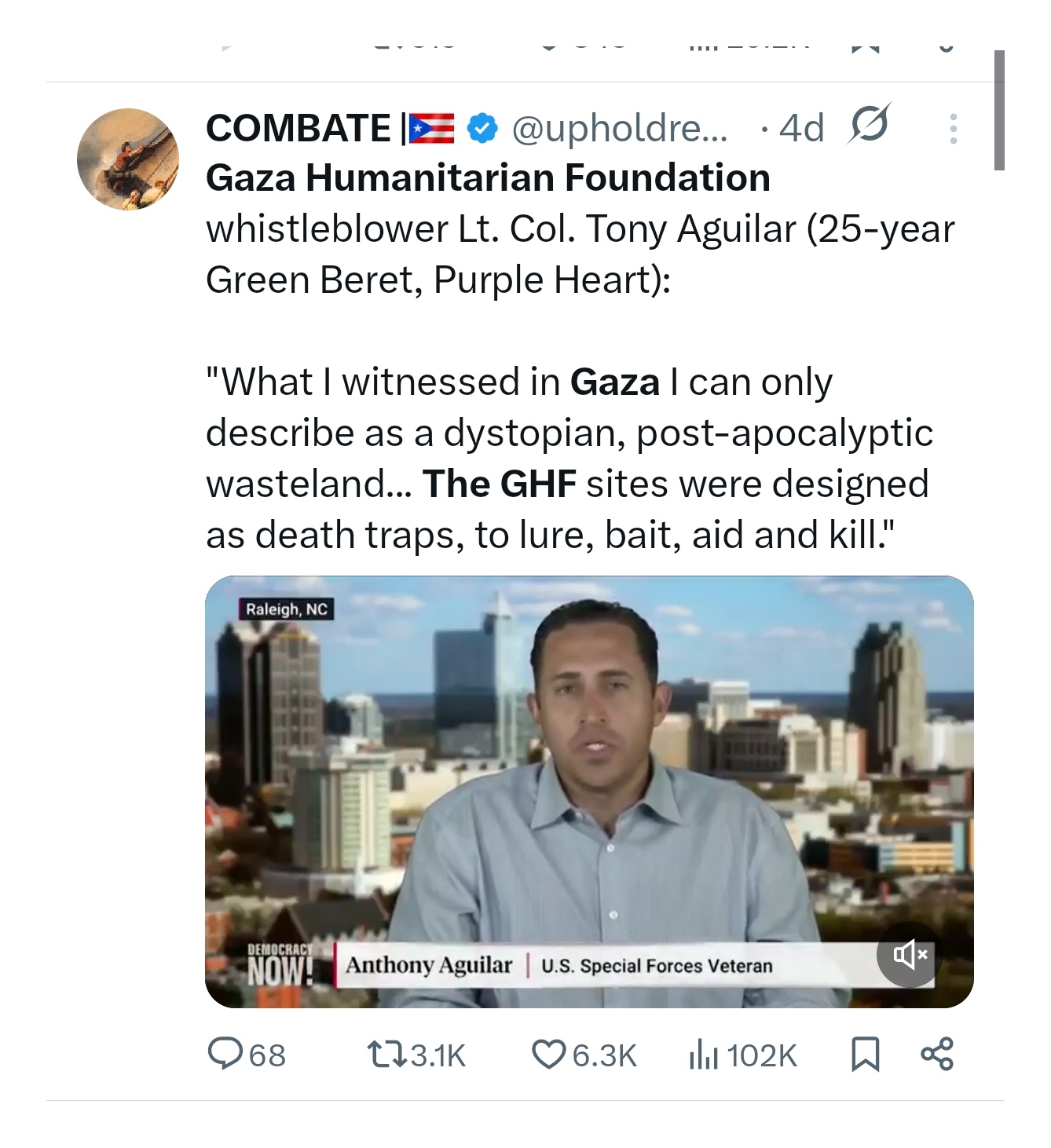The height and width of the screenshot is (1148, 1051).
Task: Click the Puerto Rico flag emoji
Action: (431, 129)
